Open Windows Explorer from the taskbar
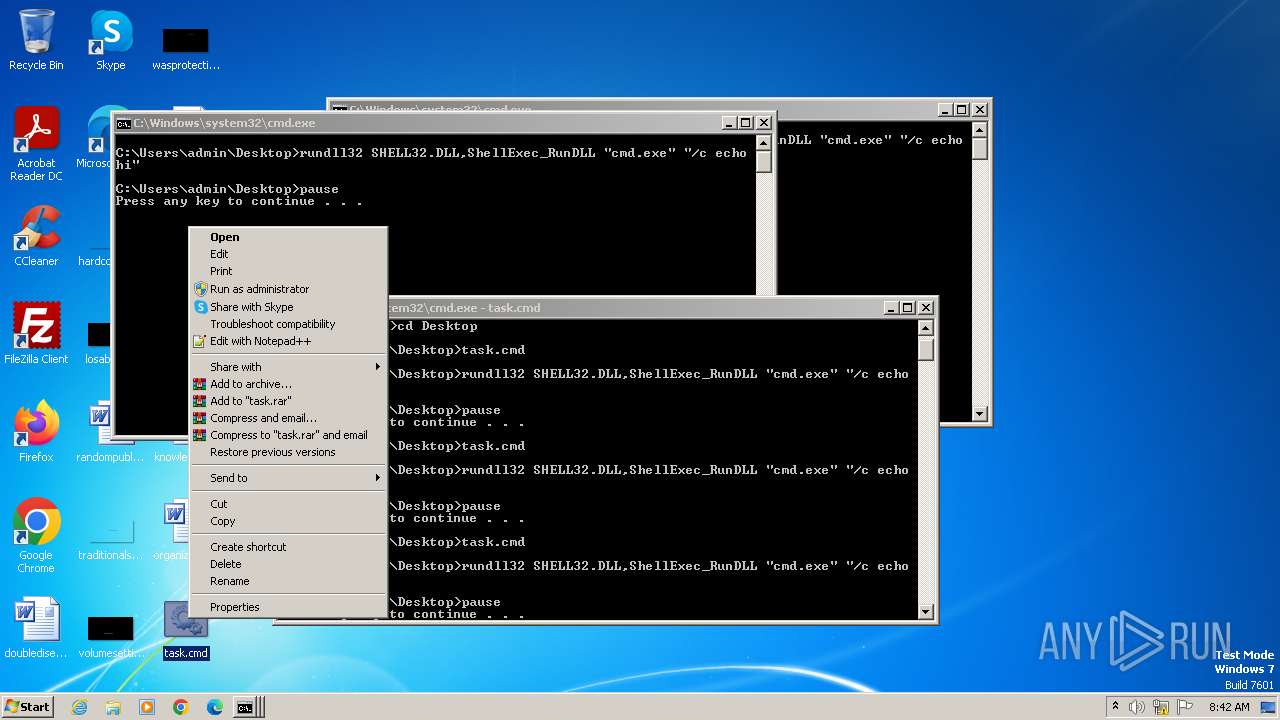The height and width of the screenshot is (720, 1280). [x=113, y=707]
